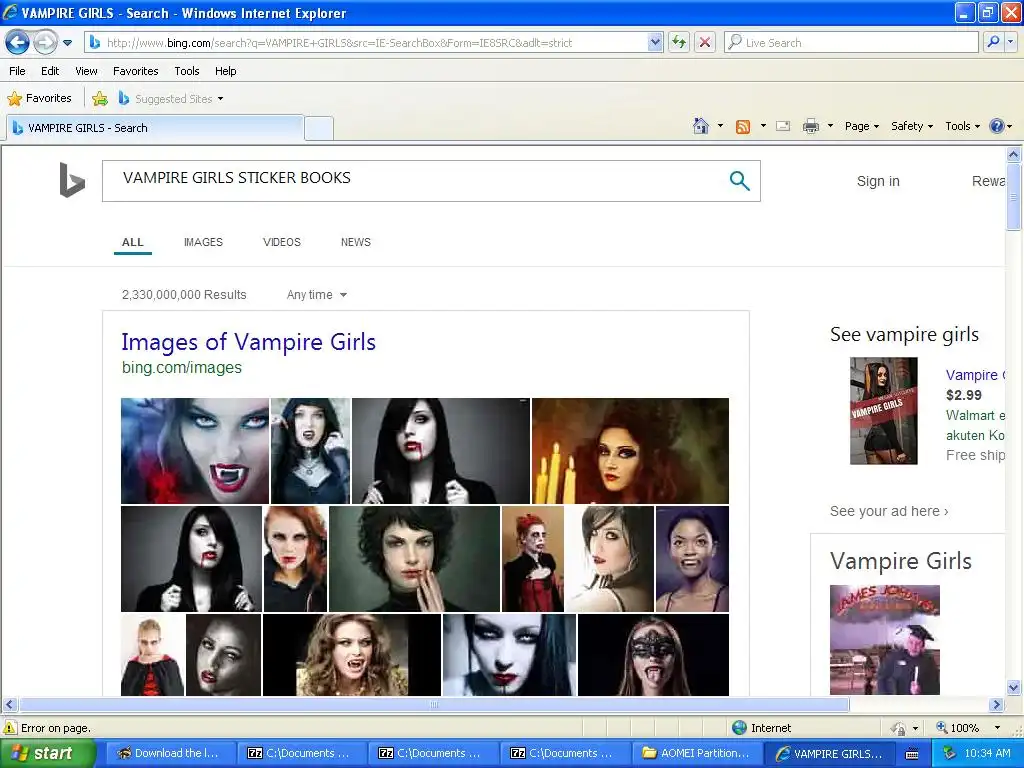The height and width of the screenshot is (768, 1024).
Task: Open the Edit menu
Action: [x=50, y=71]
